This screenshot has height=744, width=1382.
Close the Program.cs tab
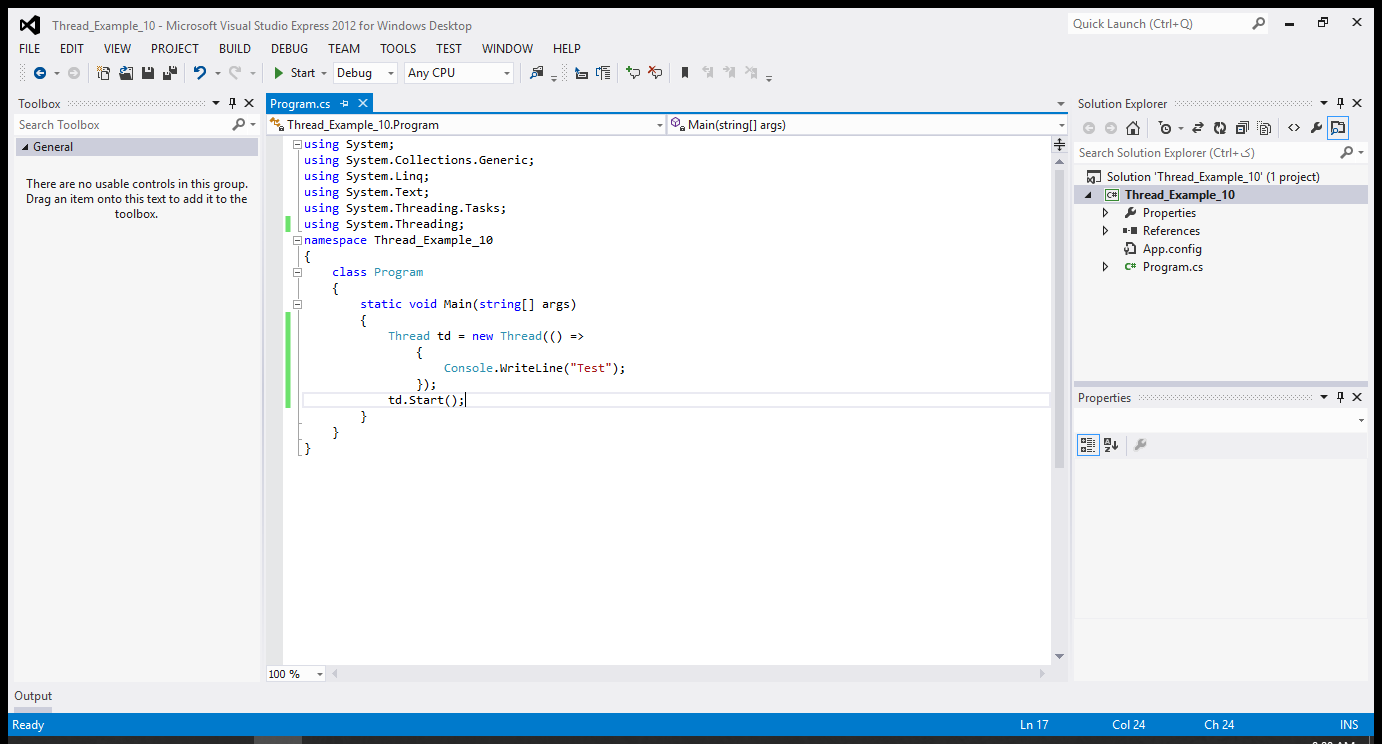pos(363,103)
